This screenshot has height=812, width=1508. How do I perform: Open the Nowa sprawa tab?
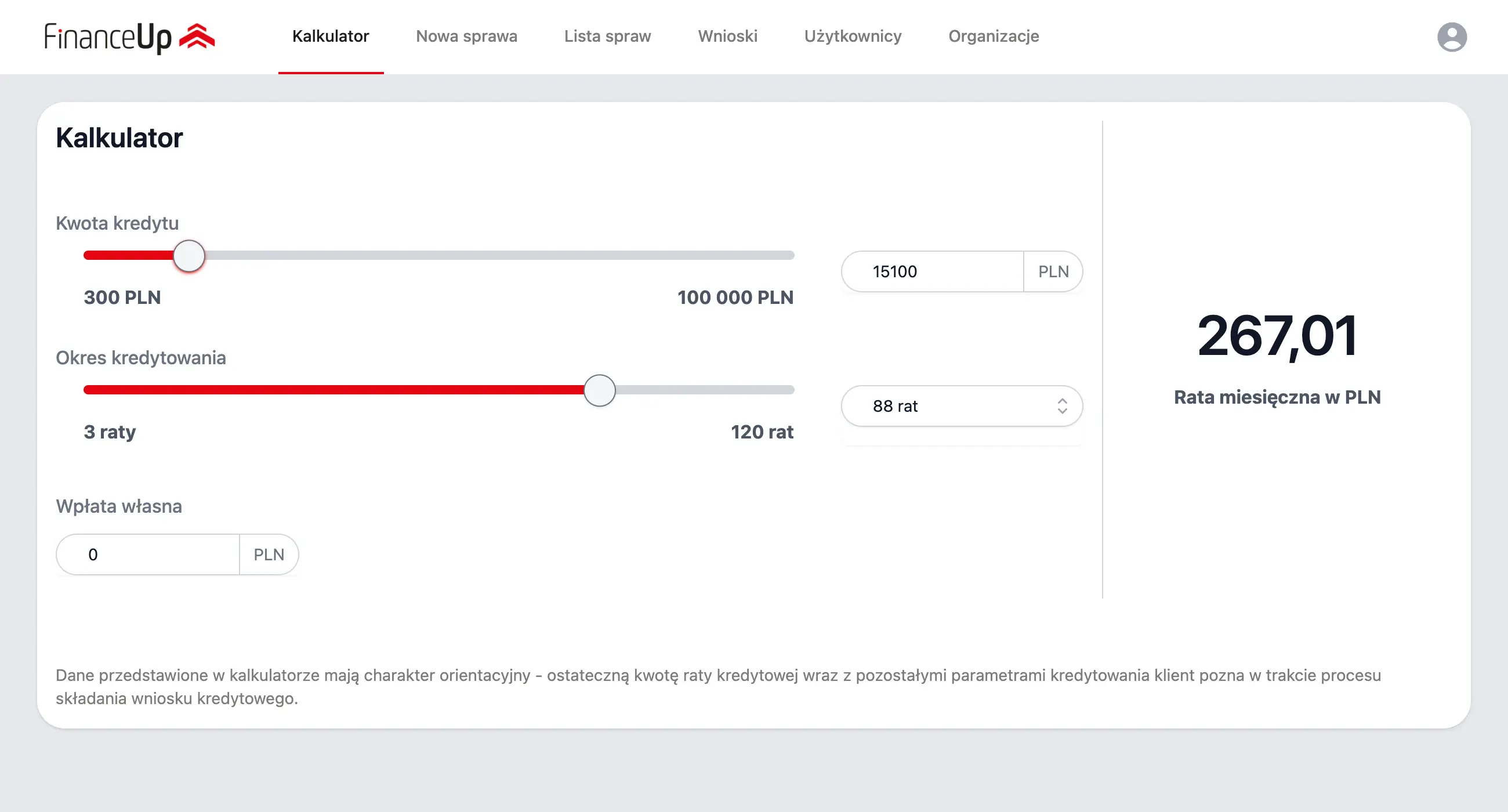(466, 37)
